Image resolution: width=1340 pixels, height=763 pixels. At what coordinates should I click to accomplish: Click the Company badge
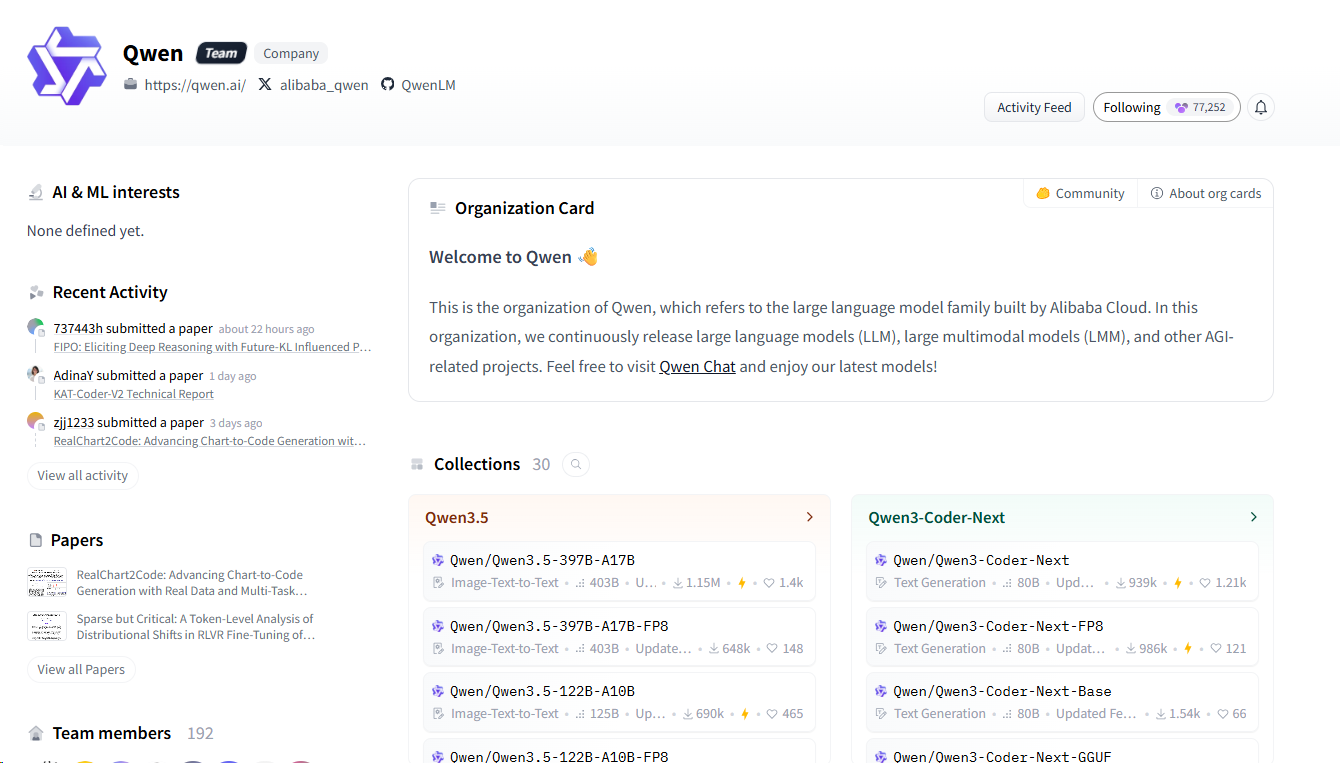tap(291, 54)
